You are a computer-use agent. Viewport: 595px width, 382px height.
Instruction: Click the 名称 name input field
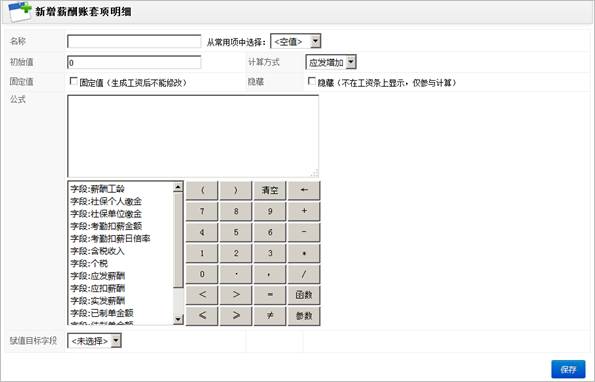point(134,41)
